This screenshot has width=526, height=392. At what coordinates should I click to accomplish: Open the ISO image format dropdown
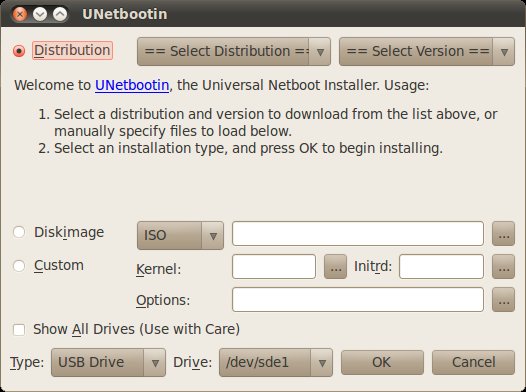(180, 235)
